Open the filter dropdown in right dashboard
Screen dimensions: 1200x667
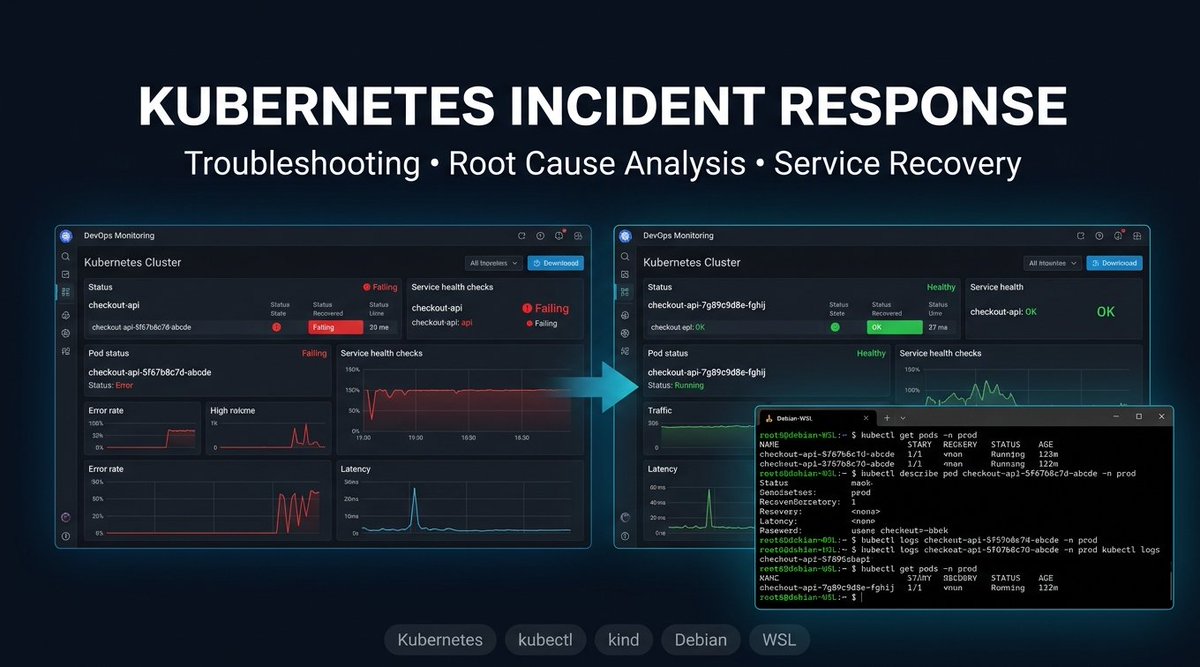1054,263
